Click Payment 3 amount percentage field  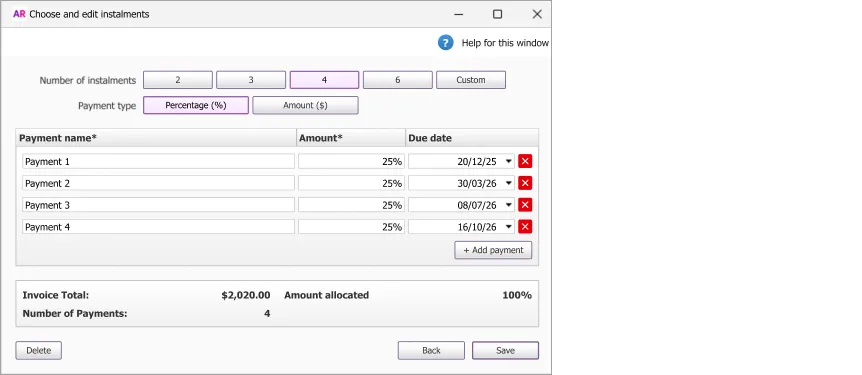(x=351, y=205)
